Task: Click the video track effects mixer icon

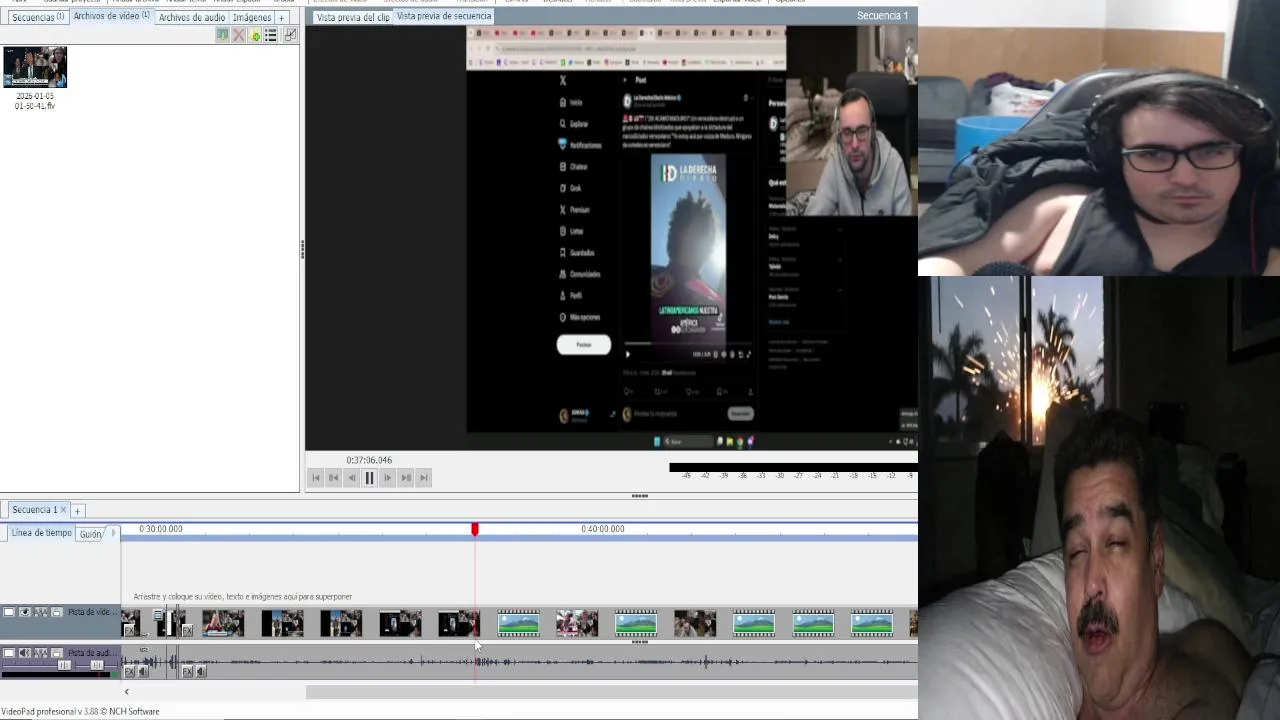Action: 41,612
